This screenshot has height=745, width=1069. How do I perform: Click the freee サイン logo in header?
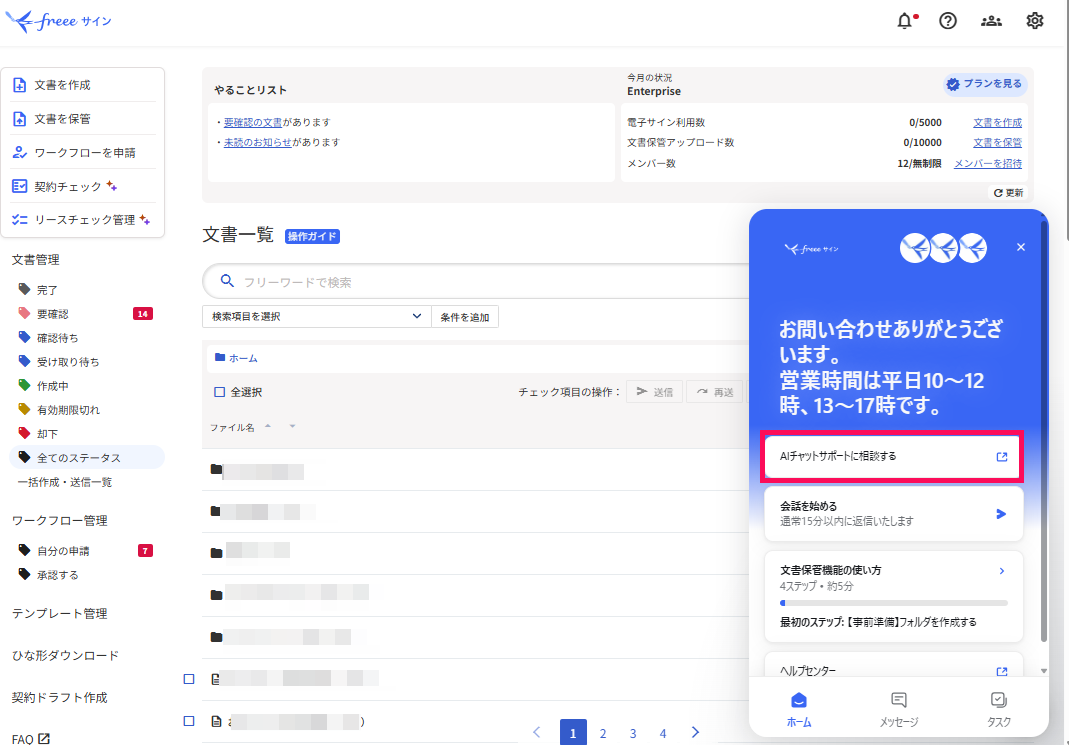59,21
